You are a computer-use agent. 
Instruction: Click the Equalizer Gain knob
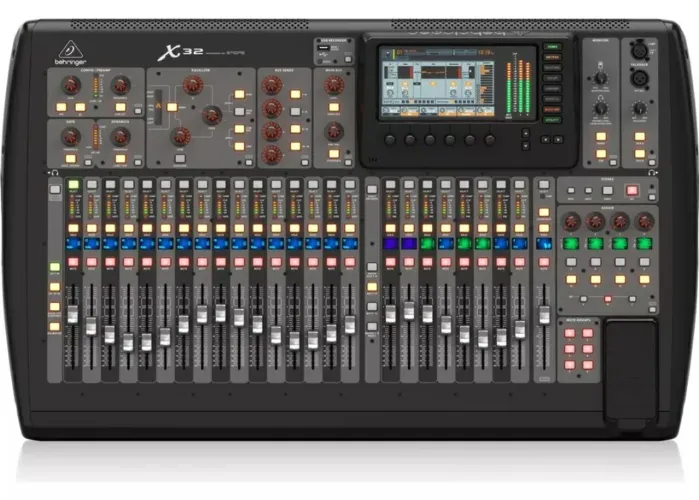coord(180,136)
